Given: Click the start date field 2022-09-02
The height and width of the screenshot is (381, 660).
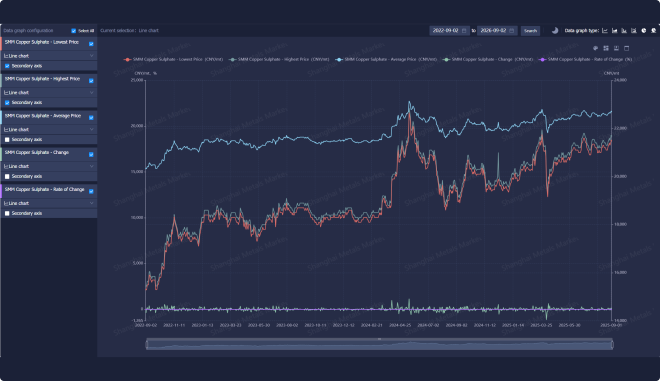Looking at the screenshot, I should coord(449,31).
